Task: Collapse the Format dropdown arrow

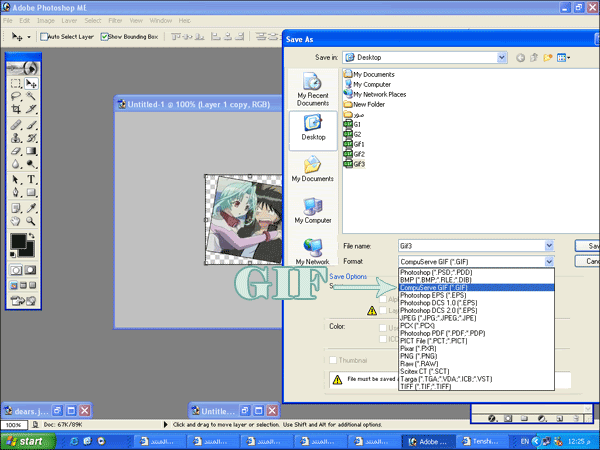Action: pos(549,261)
